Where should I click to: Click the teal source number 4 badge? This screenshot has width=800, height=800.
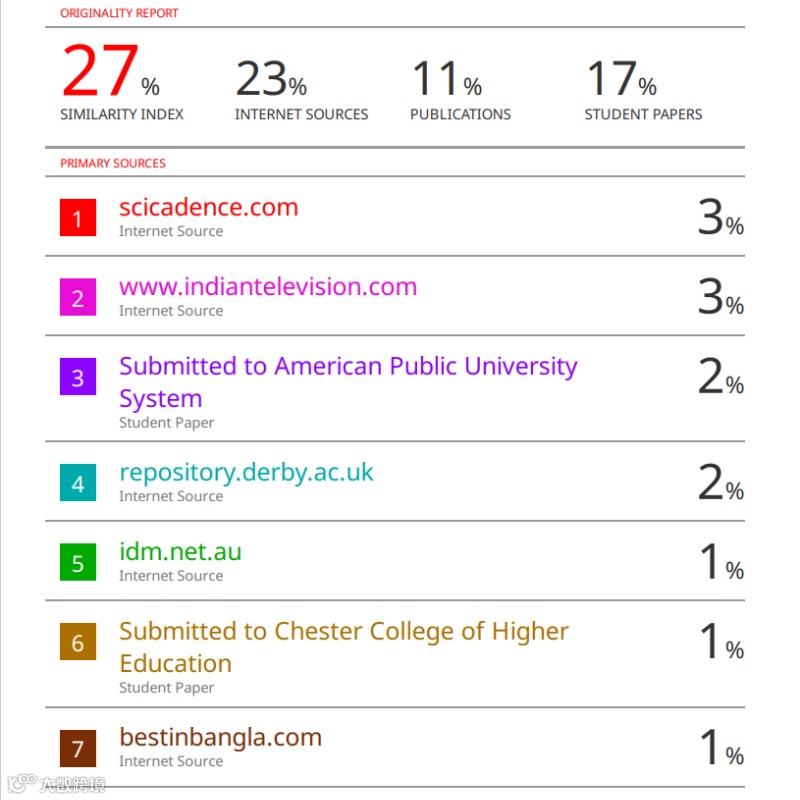[78, 483]
